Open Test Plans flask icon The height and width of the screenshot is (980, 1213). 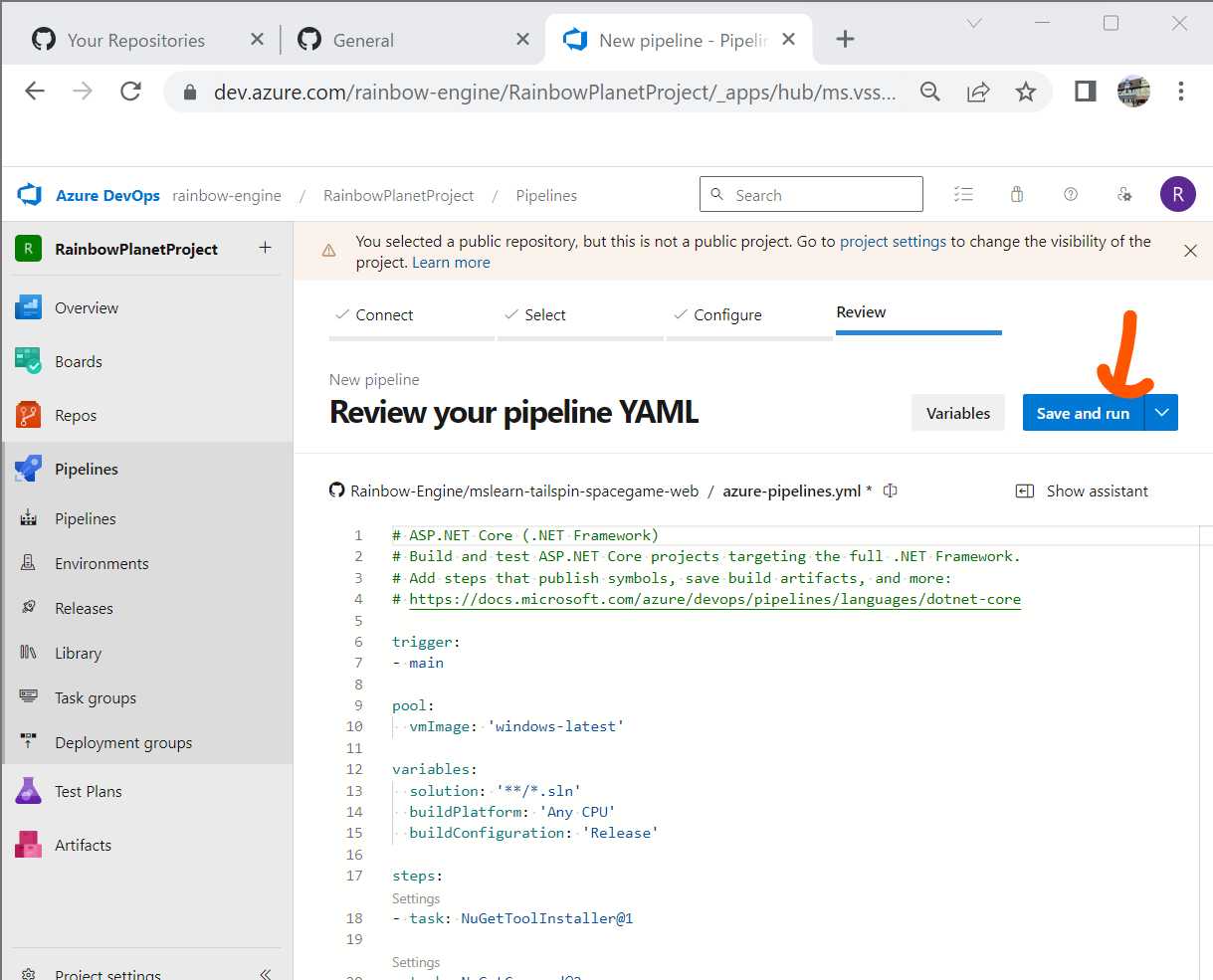point(28,791)
